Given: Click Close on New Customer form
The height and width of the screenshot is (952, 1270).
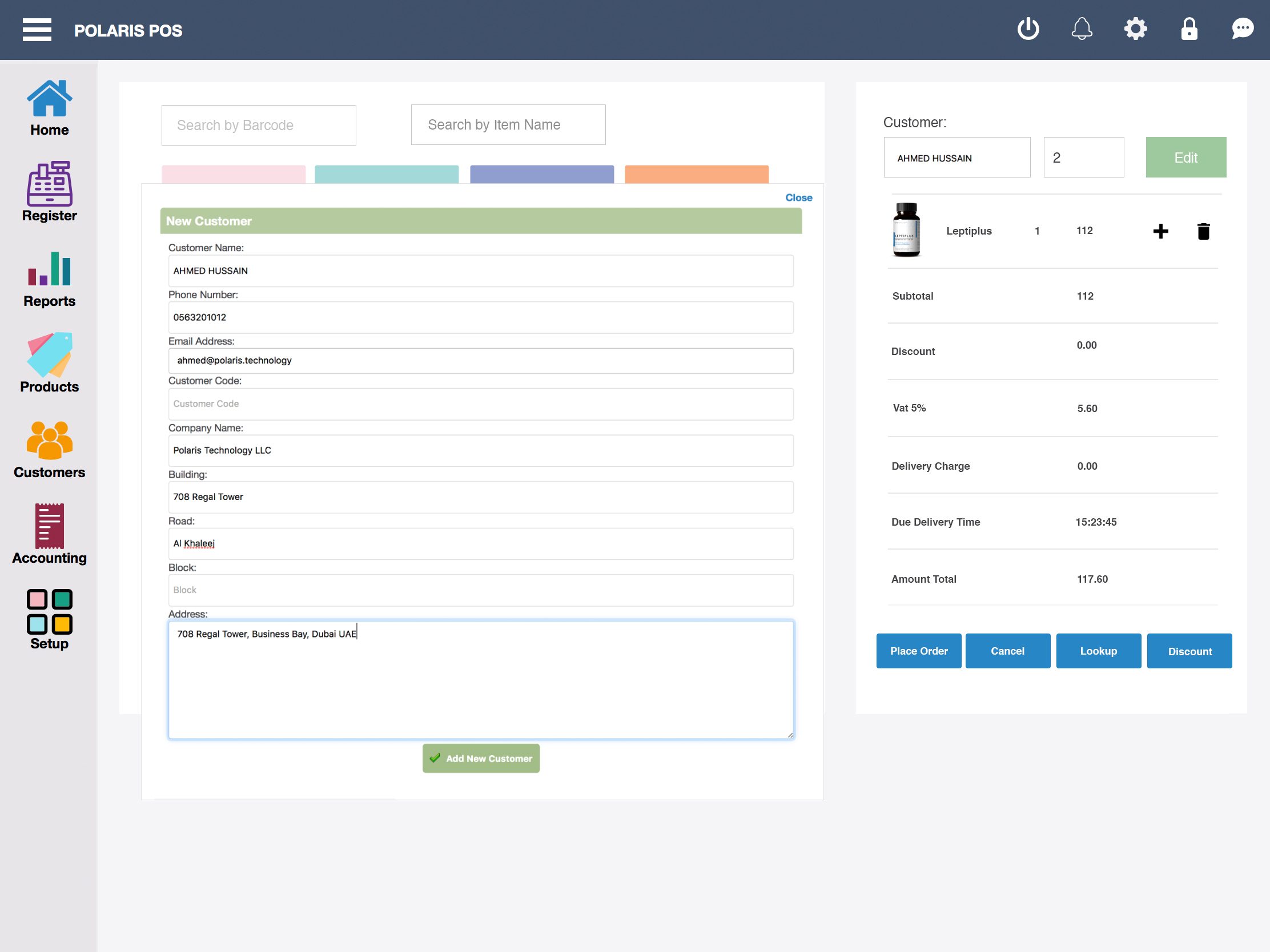Looking at the screenshot, I should [x=798, y=197].
